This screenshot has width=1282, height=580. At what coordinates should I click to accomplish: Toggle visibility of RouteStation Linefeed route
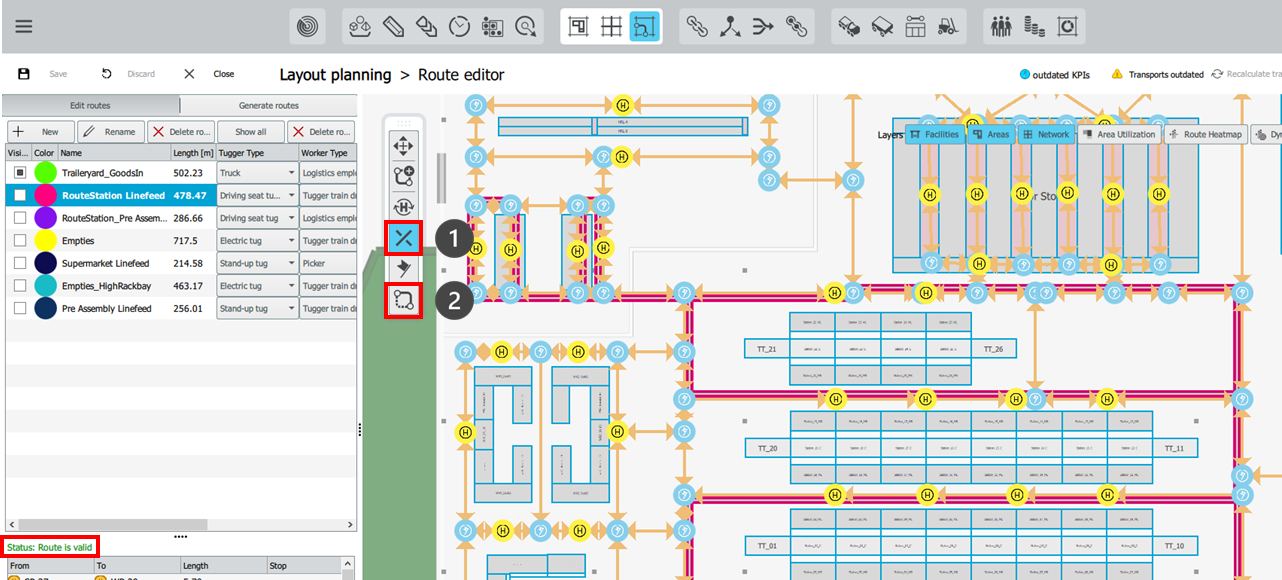[x=19, y=196]
